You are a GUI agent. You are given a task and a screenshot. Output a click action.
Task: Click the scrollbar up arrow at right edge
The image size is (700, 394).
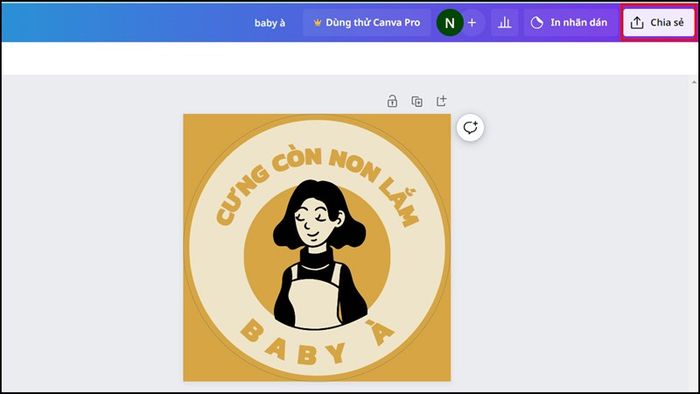[x=694, y=82]
